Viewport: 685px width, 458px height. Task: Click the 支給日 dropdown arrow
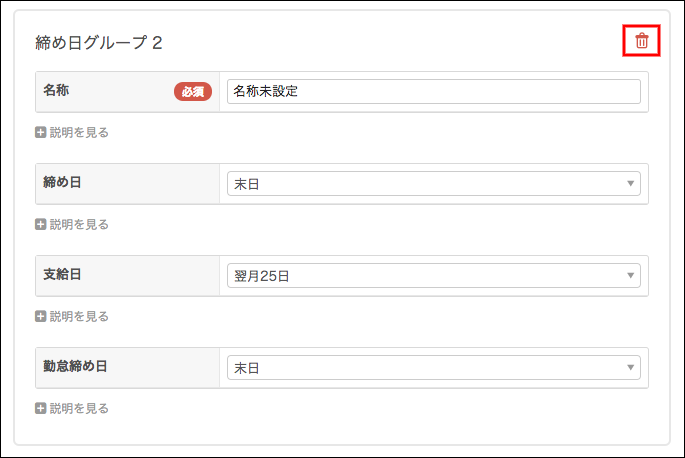(x=630, y=275)
